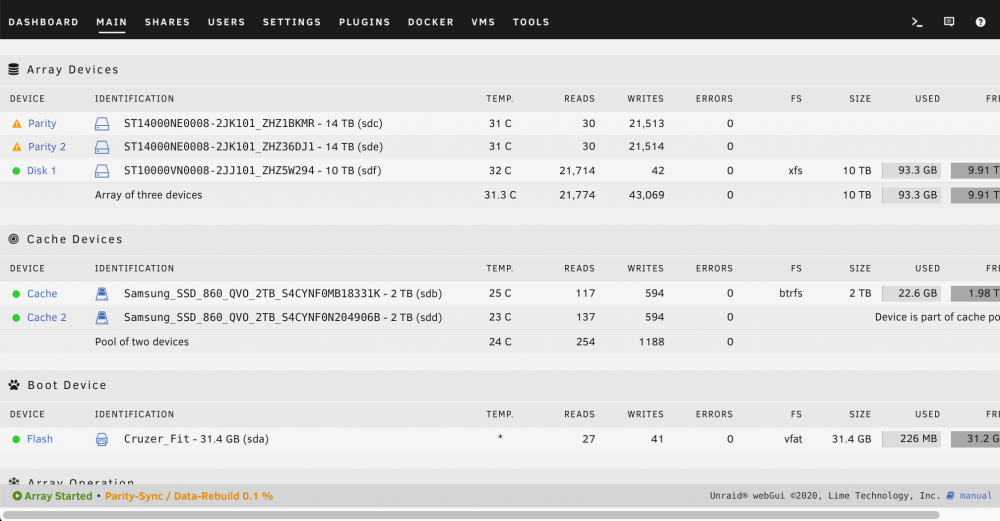Click the Cruzer_Fit - 31.4 GB (sda) text
The height and width of the screenshot is (521, 1000).
click(x=196, y=439)
